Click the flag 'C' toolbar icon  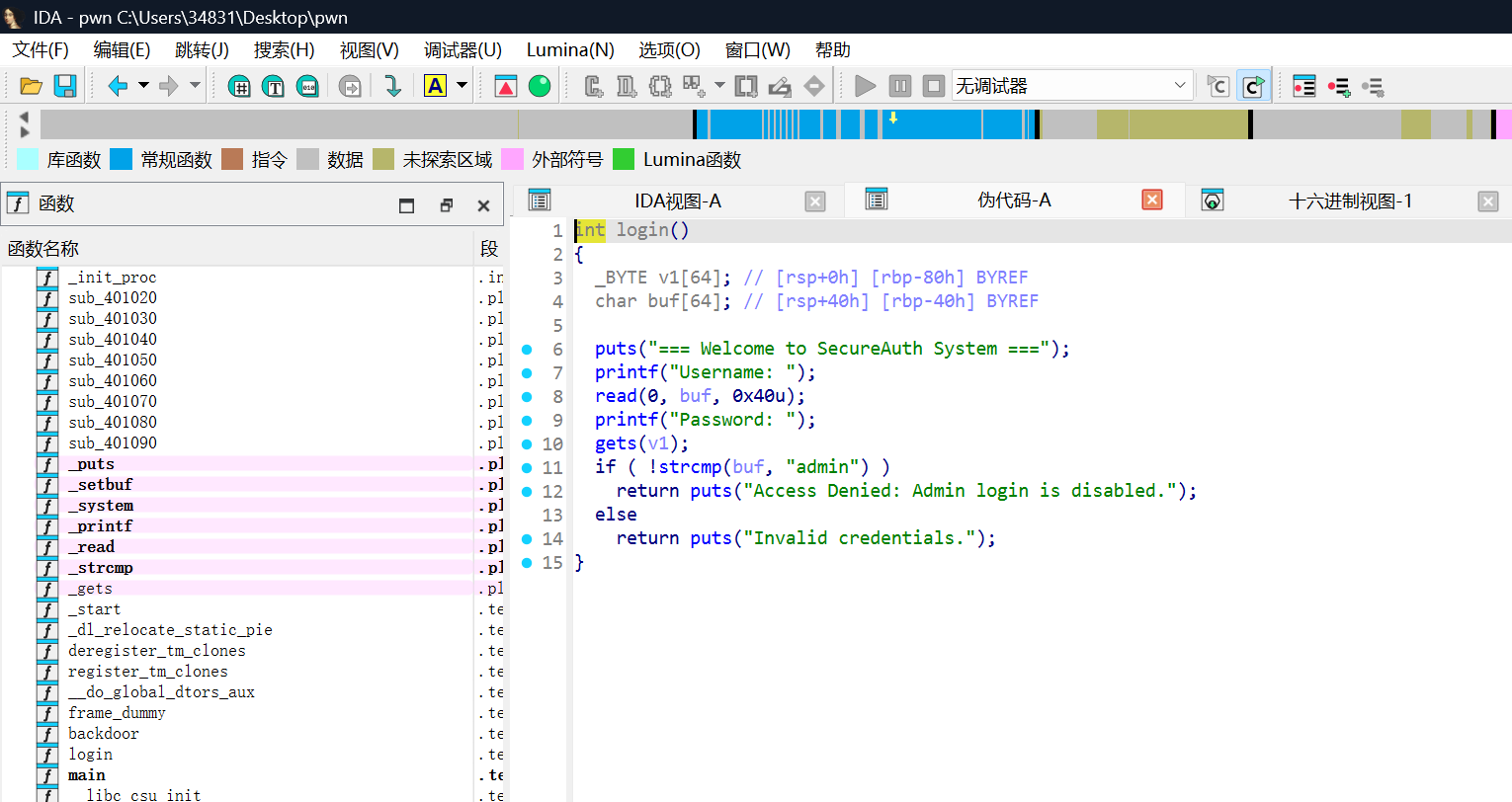click(x=1218, y=86)
